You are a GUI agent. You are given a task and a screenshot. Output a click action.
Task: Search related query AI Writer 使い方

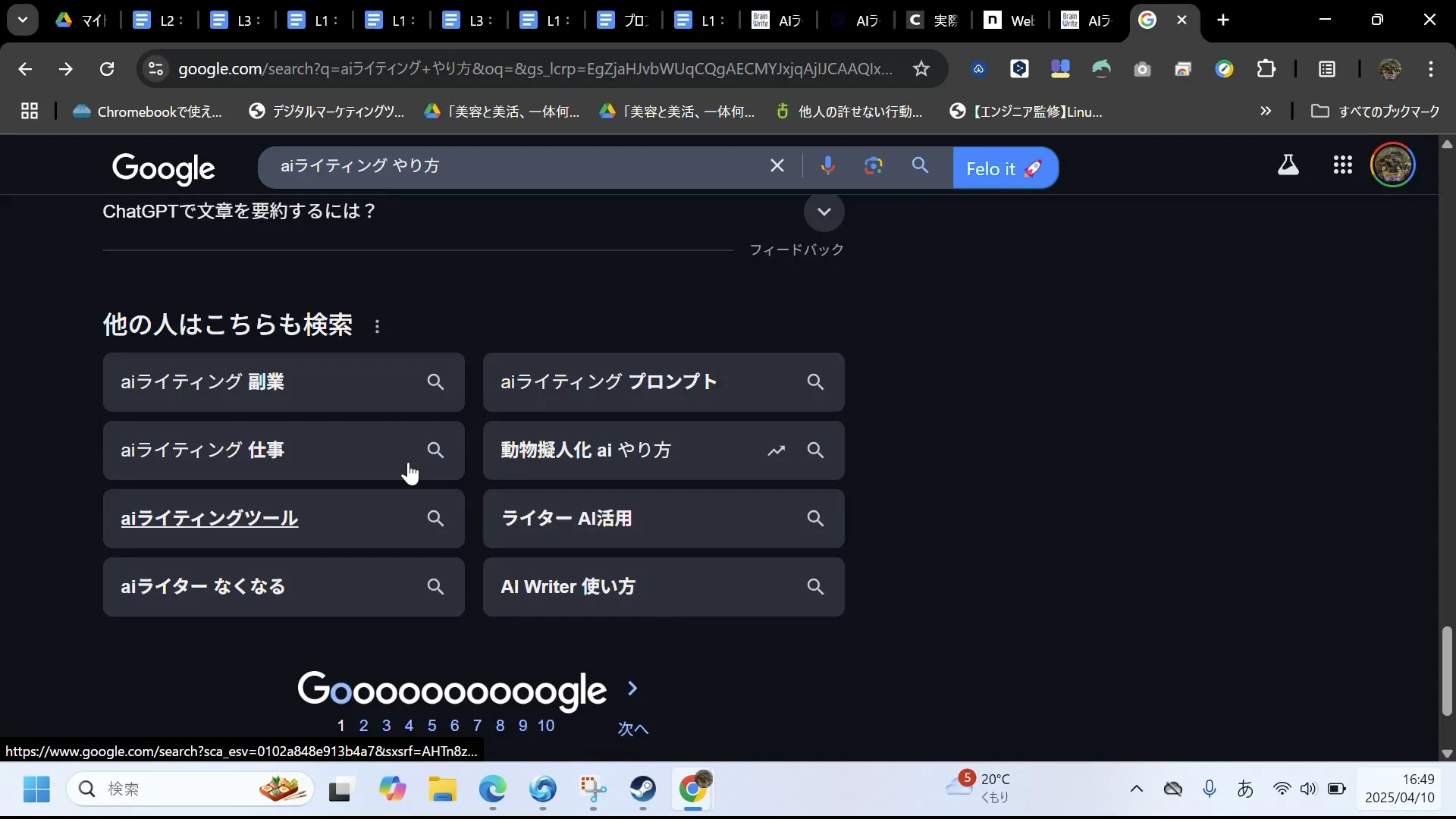[664, 587]
